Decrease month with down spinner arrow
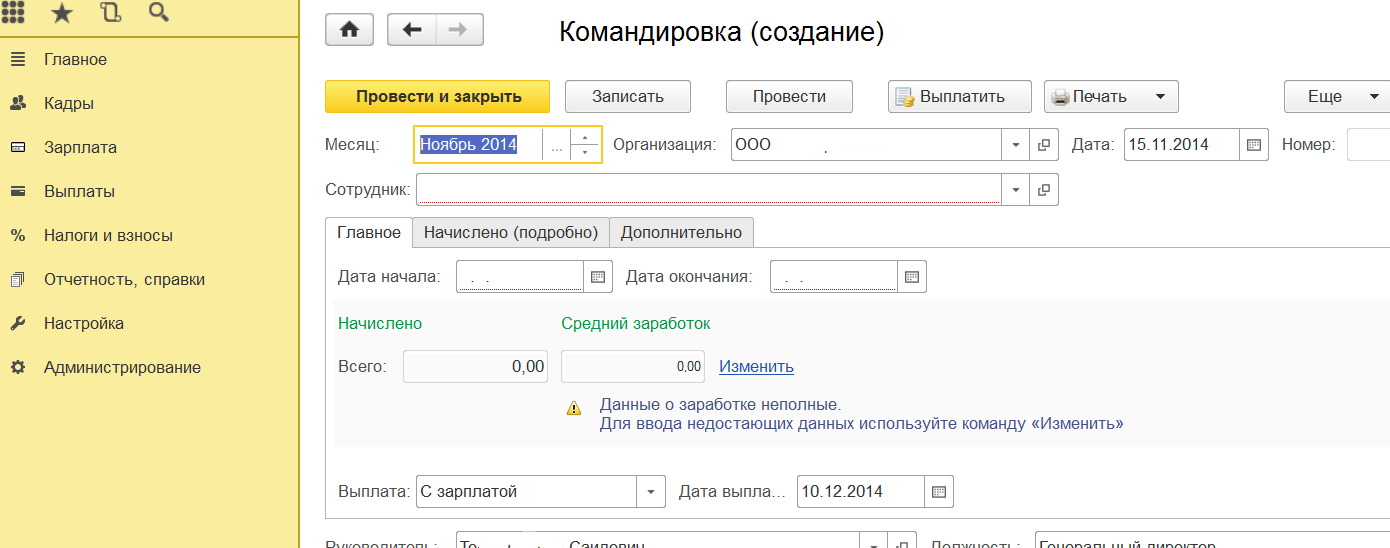1390x548 pixels. (x=583, y=152)
